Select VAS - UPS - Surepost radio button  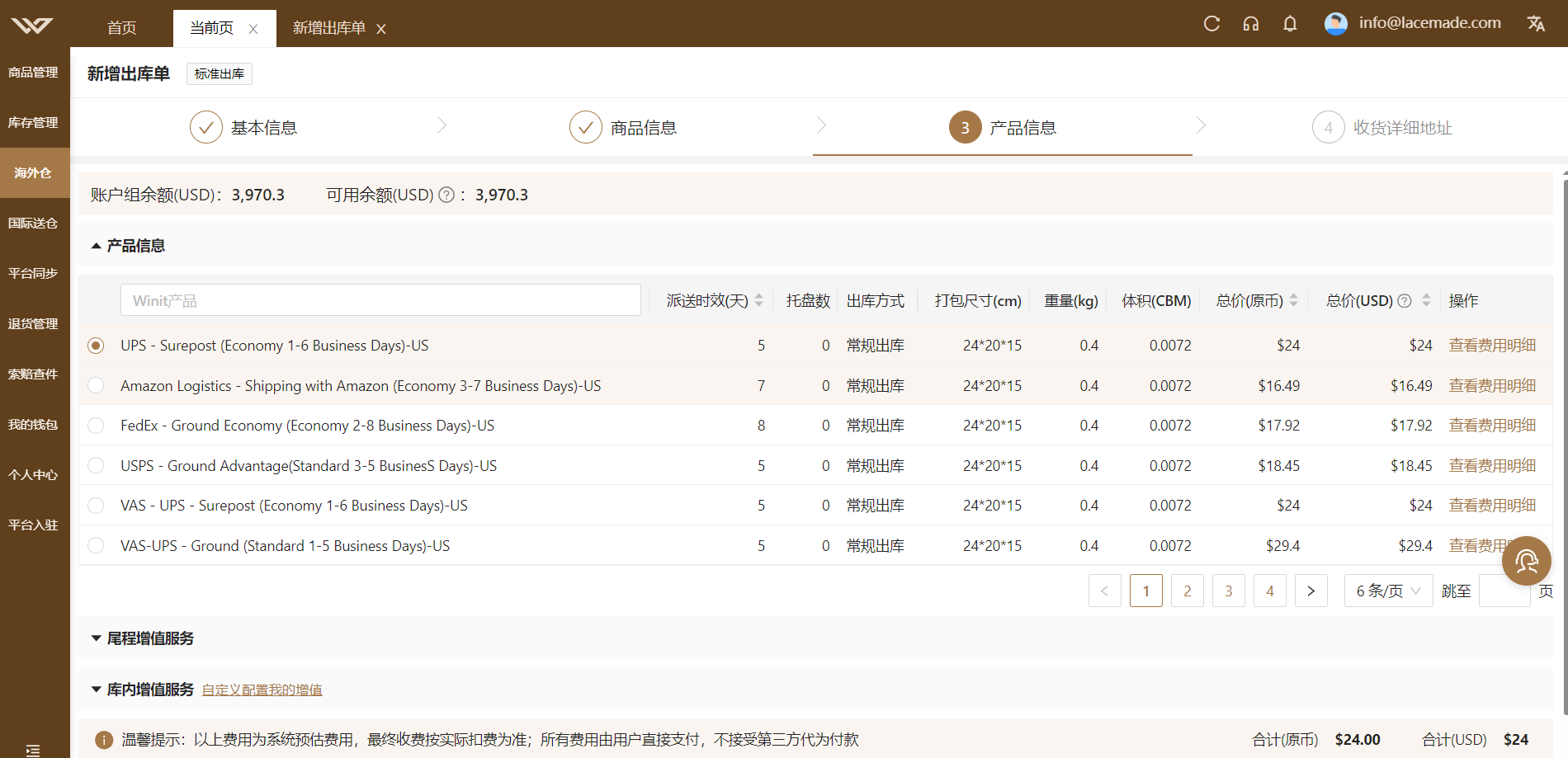pos(96,506)
